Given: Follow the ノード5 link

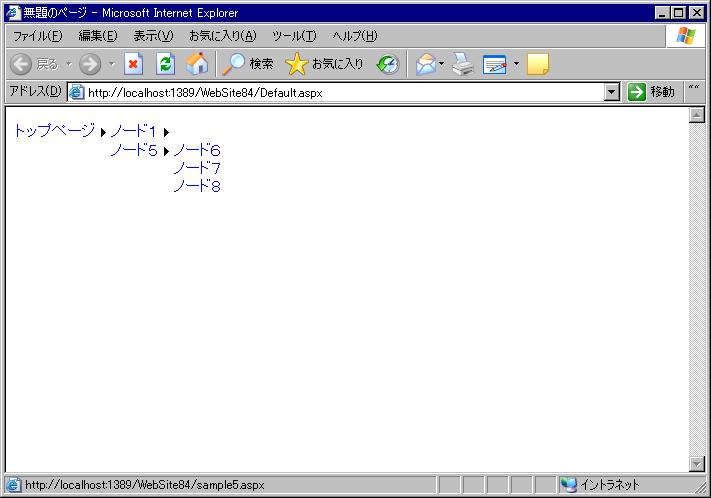Looking at the screenshot, I should tap(134, 150).
